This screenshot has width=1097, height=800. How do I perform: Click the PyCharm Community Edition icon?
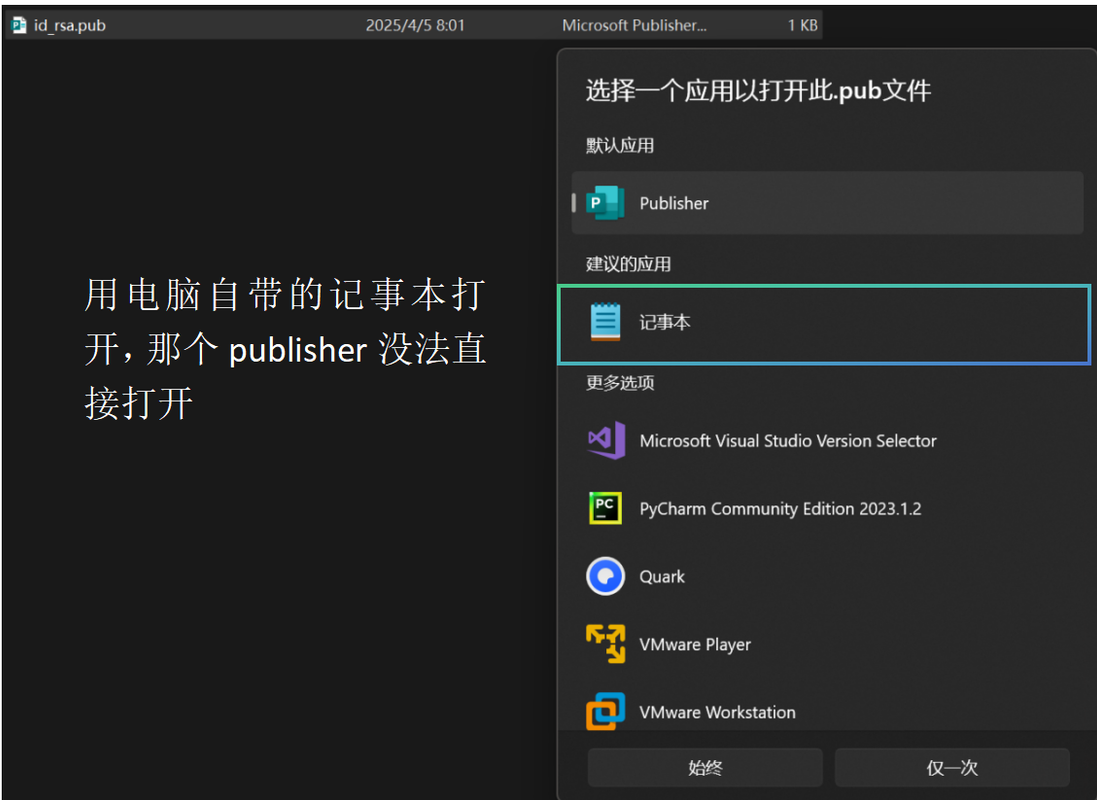click(x=605, y=508)
